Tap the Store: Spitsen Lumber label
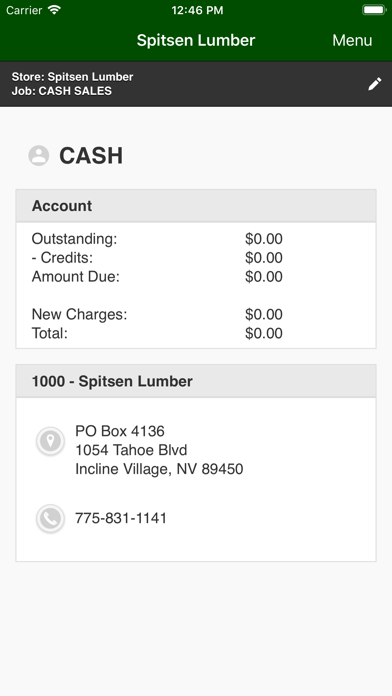392x696 pixels. [72, 77]
